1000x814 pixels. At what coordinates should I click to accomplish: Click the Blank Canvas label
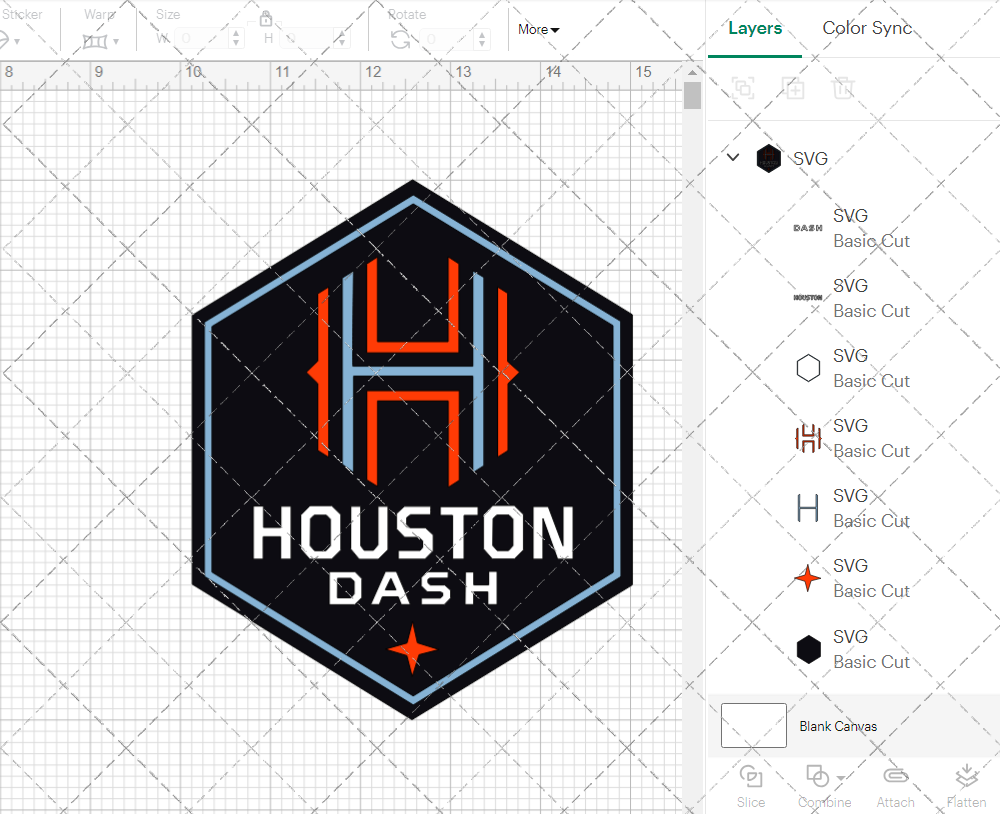[838, 726]
